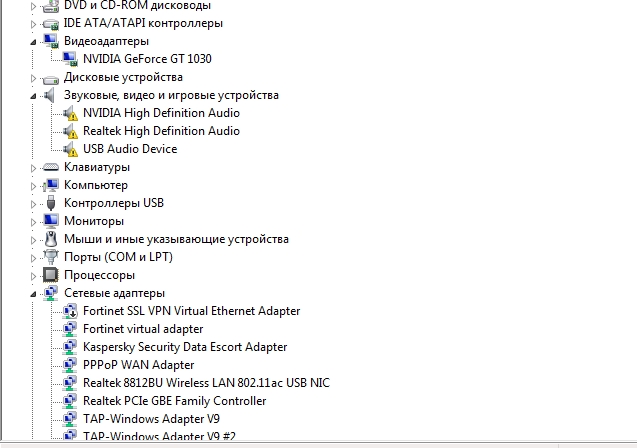The image size is (637, 448).
Task: Select the Порты (COM и LPT) label
Action: (118, 257)
